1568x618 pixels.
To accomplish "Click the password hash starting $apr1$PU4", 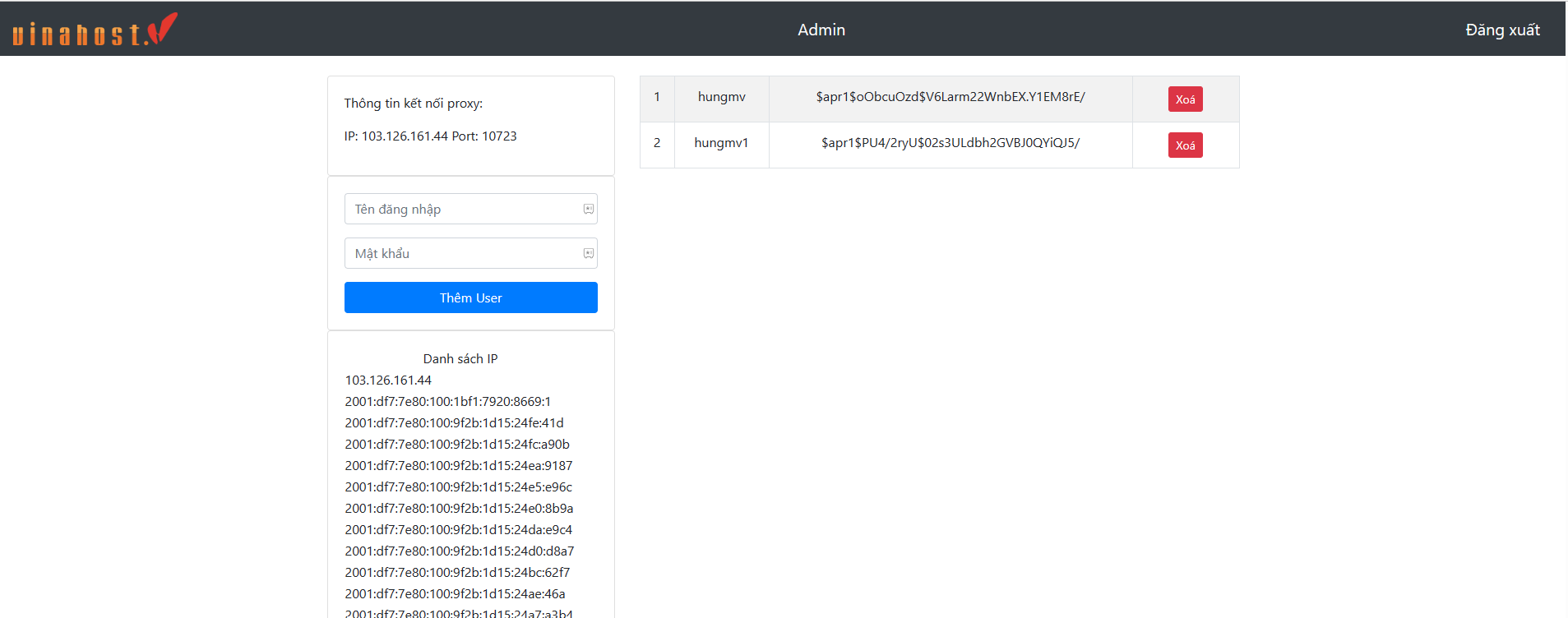I will (950, 143).
